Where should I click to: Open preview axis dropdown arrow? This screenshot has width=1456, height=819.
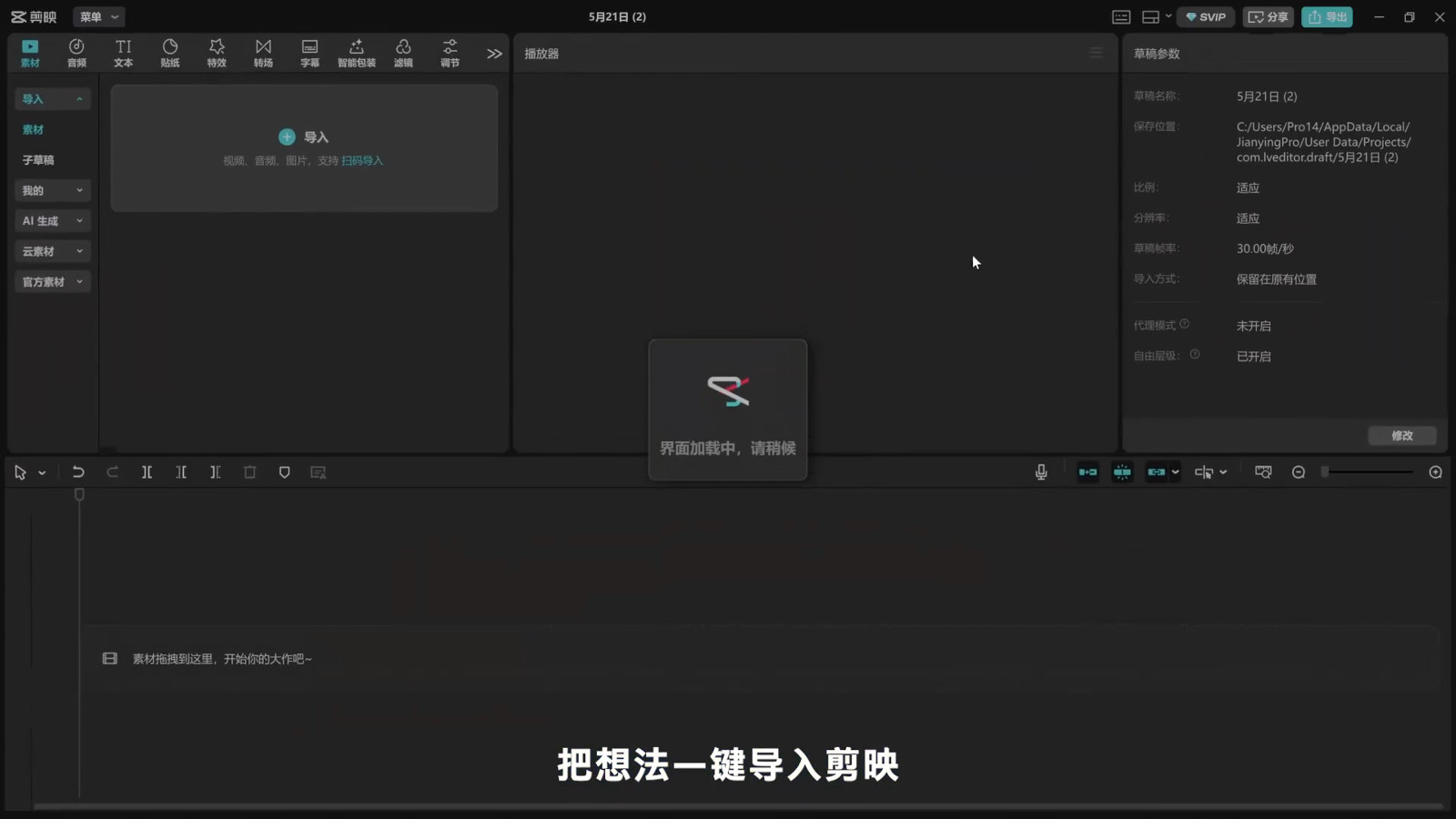click(1224, 472)
